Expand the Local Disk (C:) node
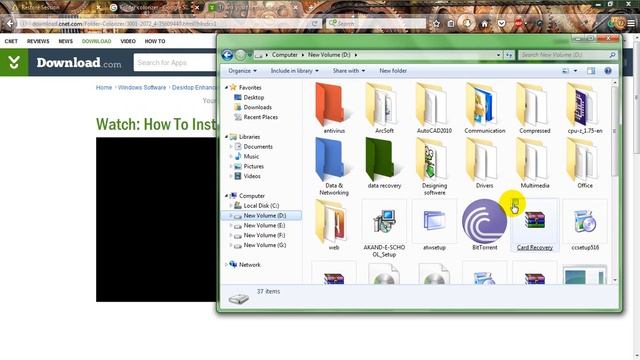Screen dimensions: 640x360 tap(231, 206)
